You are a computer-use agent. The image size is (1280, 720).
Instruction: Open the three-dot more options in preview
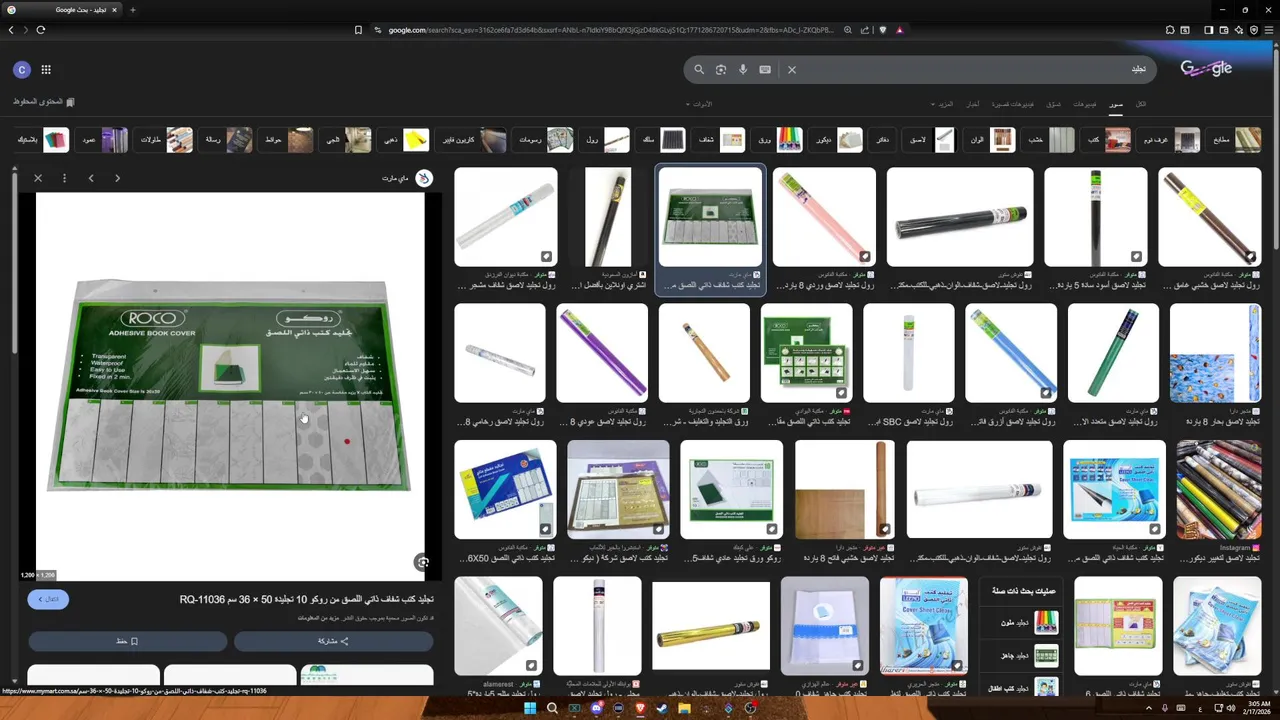point(64,178)
